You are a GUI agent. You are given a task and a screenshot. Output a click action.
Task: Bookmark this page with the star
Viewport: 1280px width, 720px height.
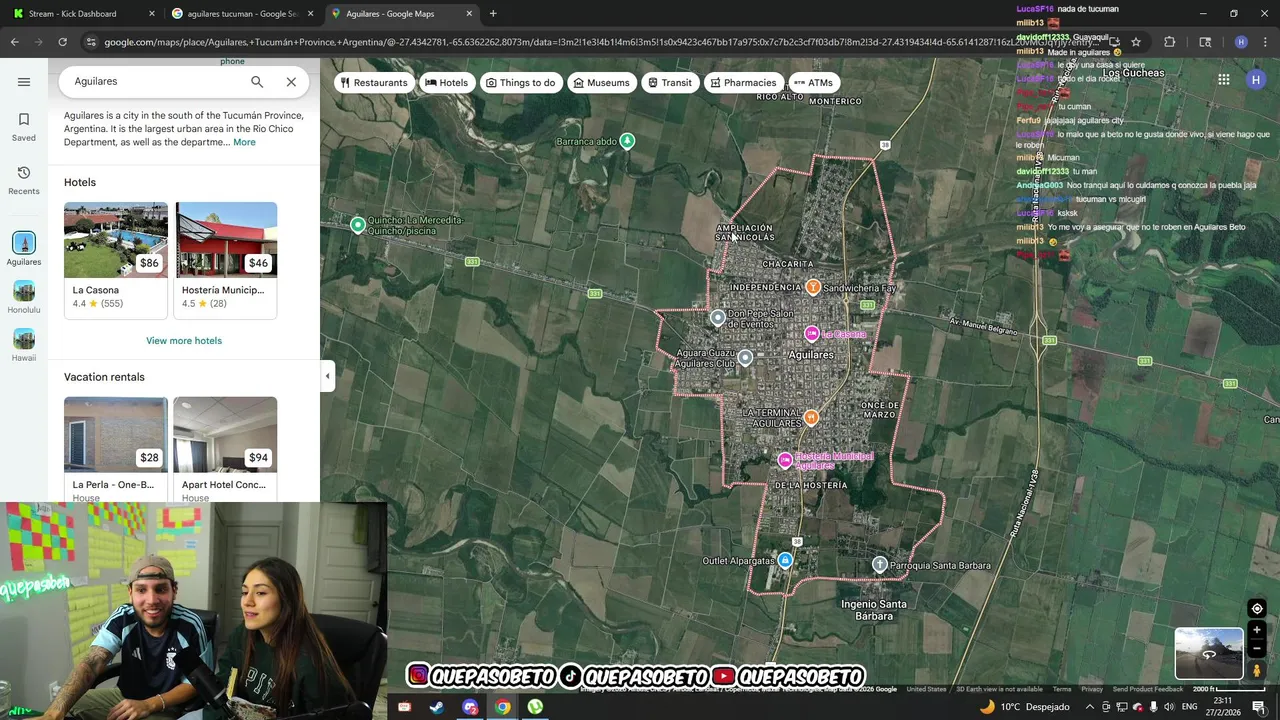point(1136,42)
